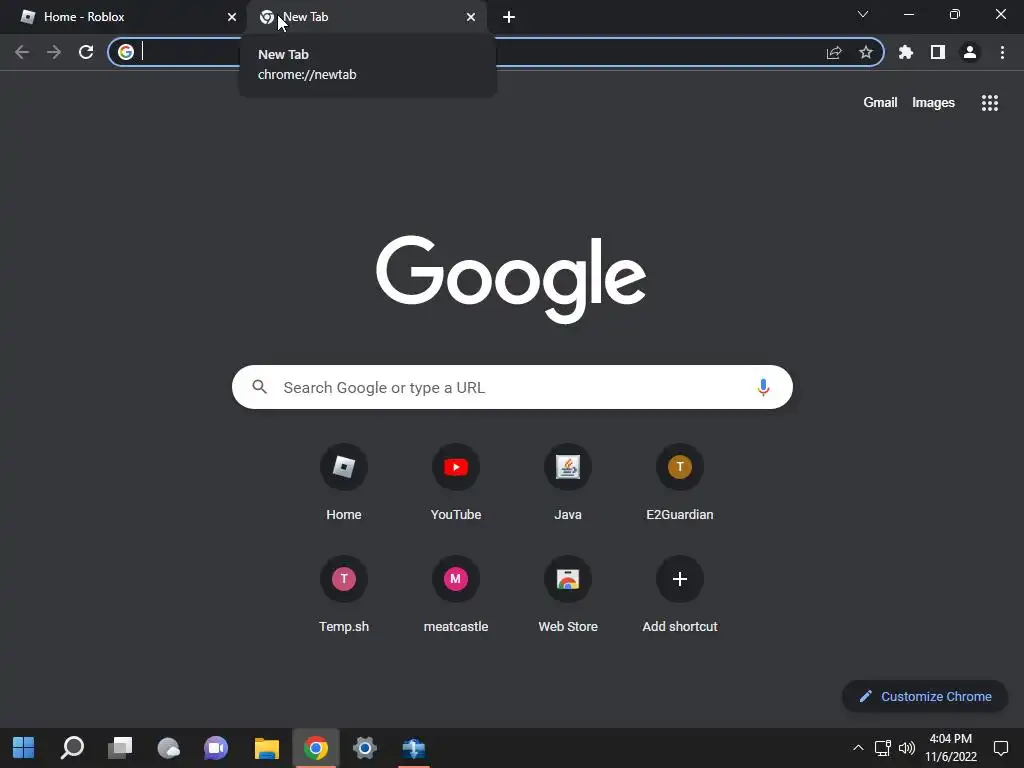Open the meatcastle shortcut
The height and width of the screenshot is (768, 1024).
pos(456,594)
